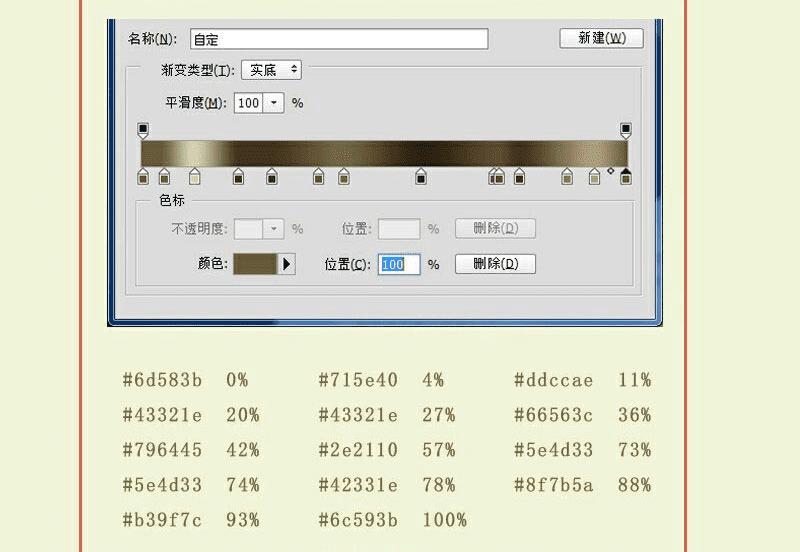Click the 88% position text
The height and width of the screenshot is (552, 800).
click(635, 485)
